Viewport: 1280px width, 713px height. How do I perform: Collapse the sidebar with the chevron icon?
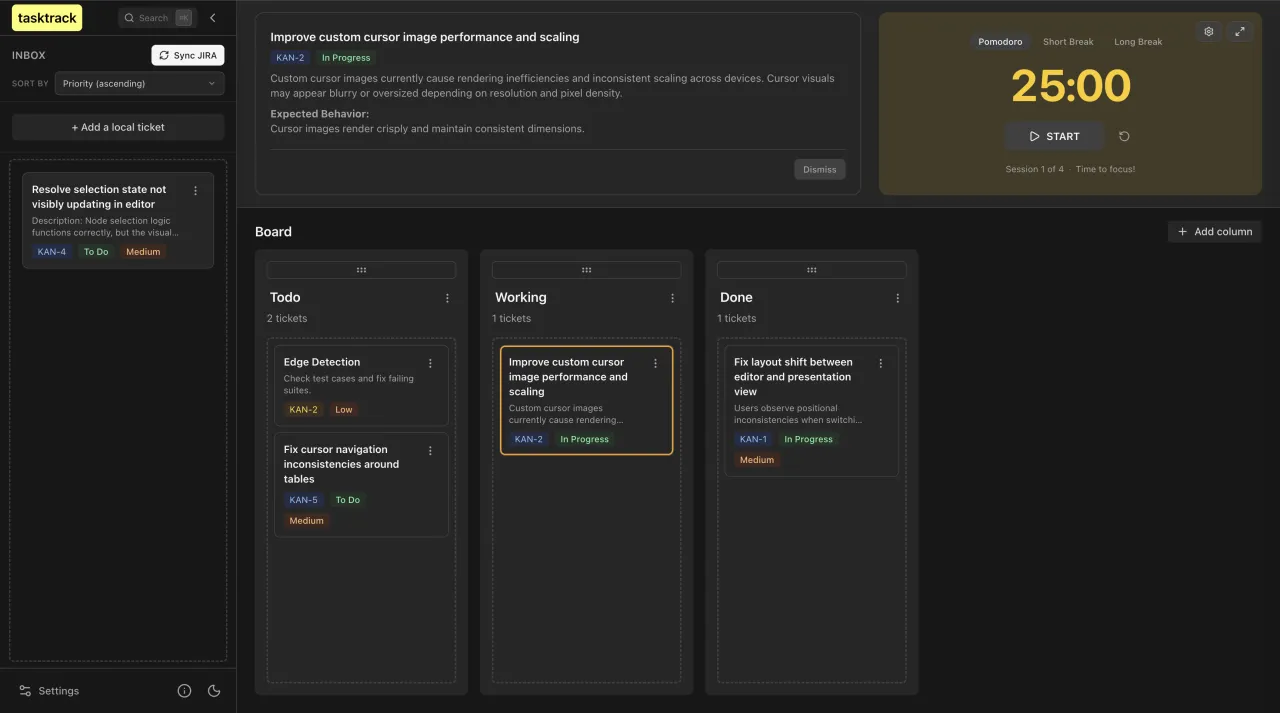coord(212,18)
